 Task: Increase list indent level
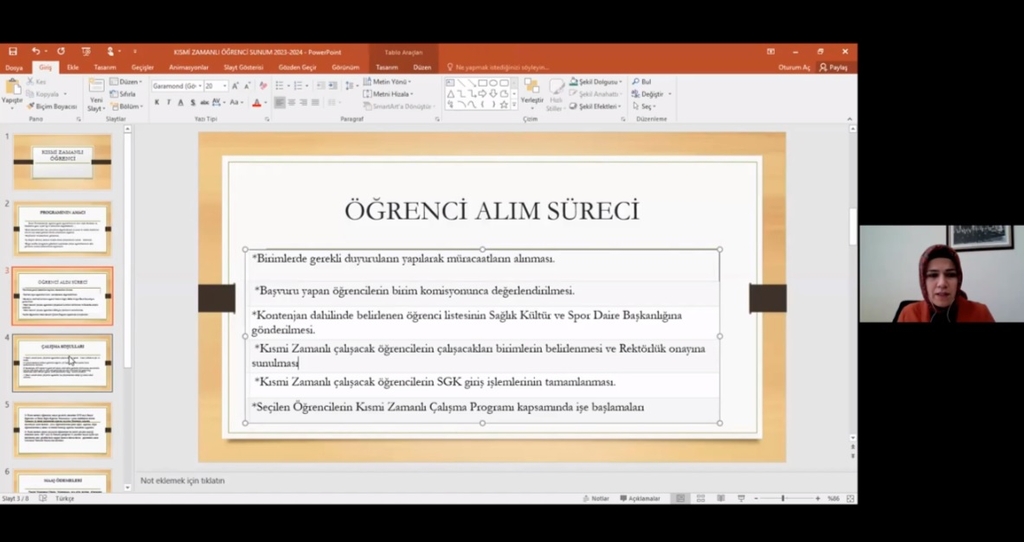pyautogui.click(x=333, y=86)
